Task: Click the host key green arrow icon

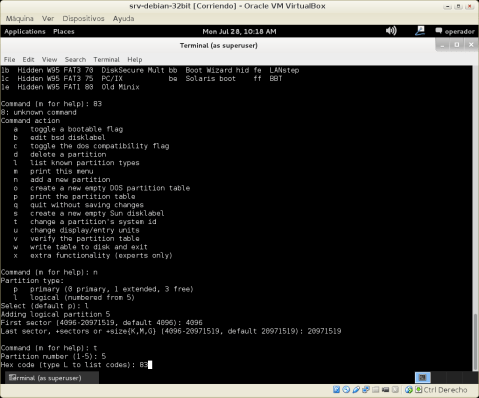Action: (x=419, y=389)
